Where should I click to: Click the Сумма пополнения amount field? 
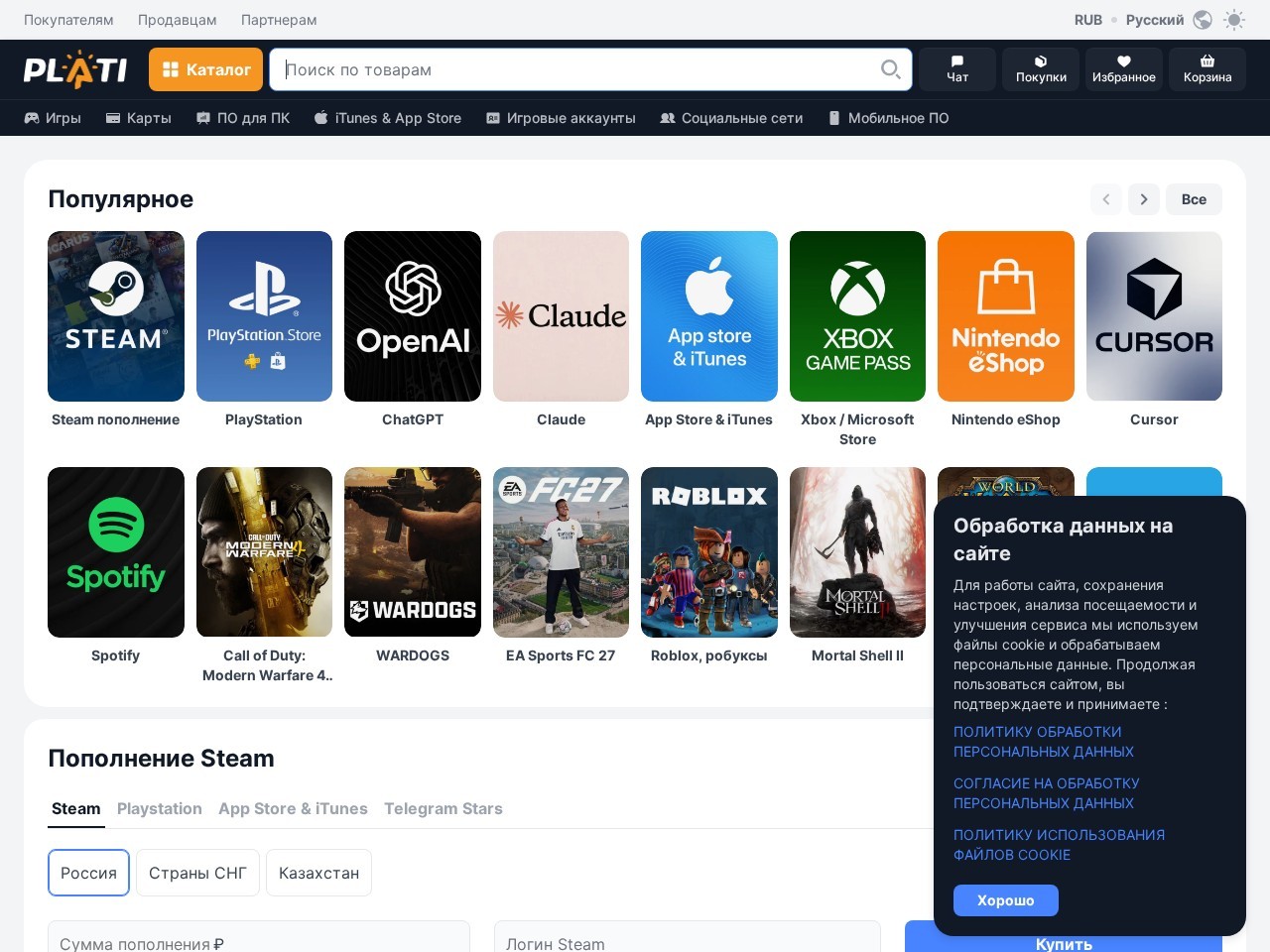click(x=259, y=937)
